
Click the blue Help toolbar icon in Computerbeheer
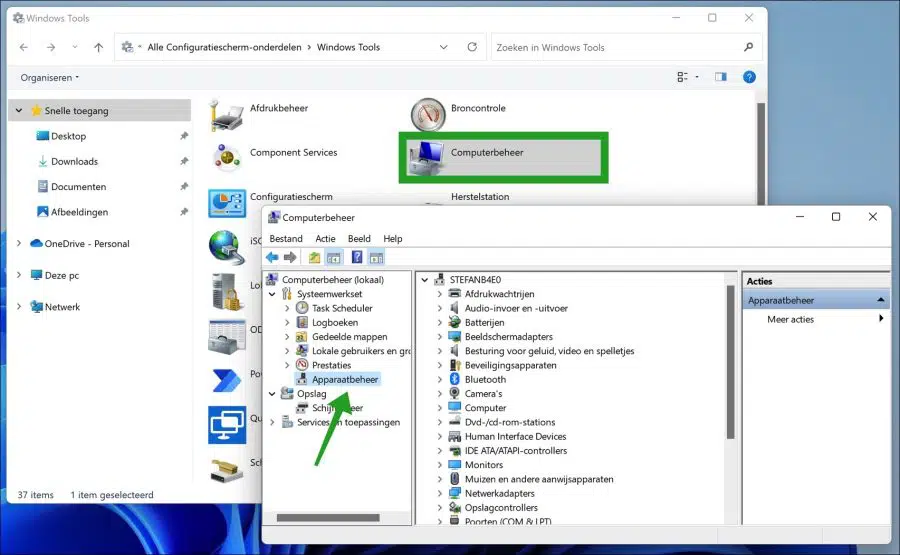pyautogui.click(x=356, y=258)
